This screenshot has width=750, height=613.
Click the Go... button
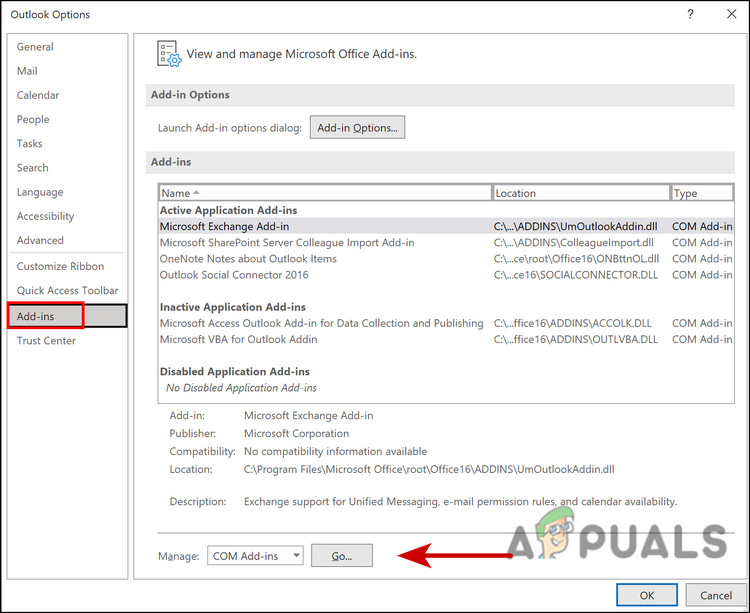point(342,556)
